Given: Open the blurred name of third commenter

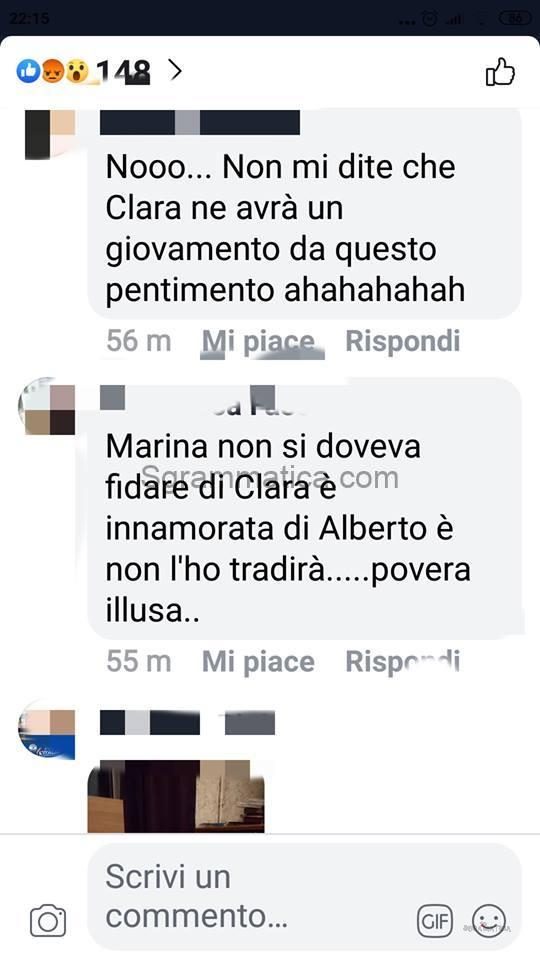Looking at the screenshot, I should [187, 722].
